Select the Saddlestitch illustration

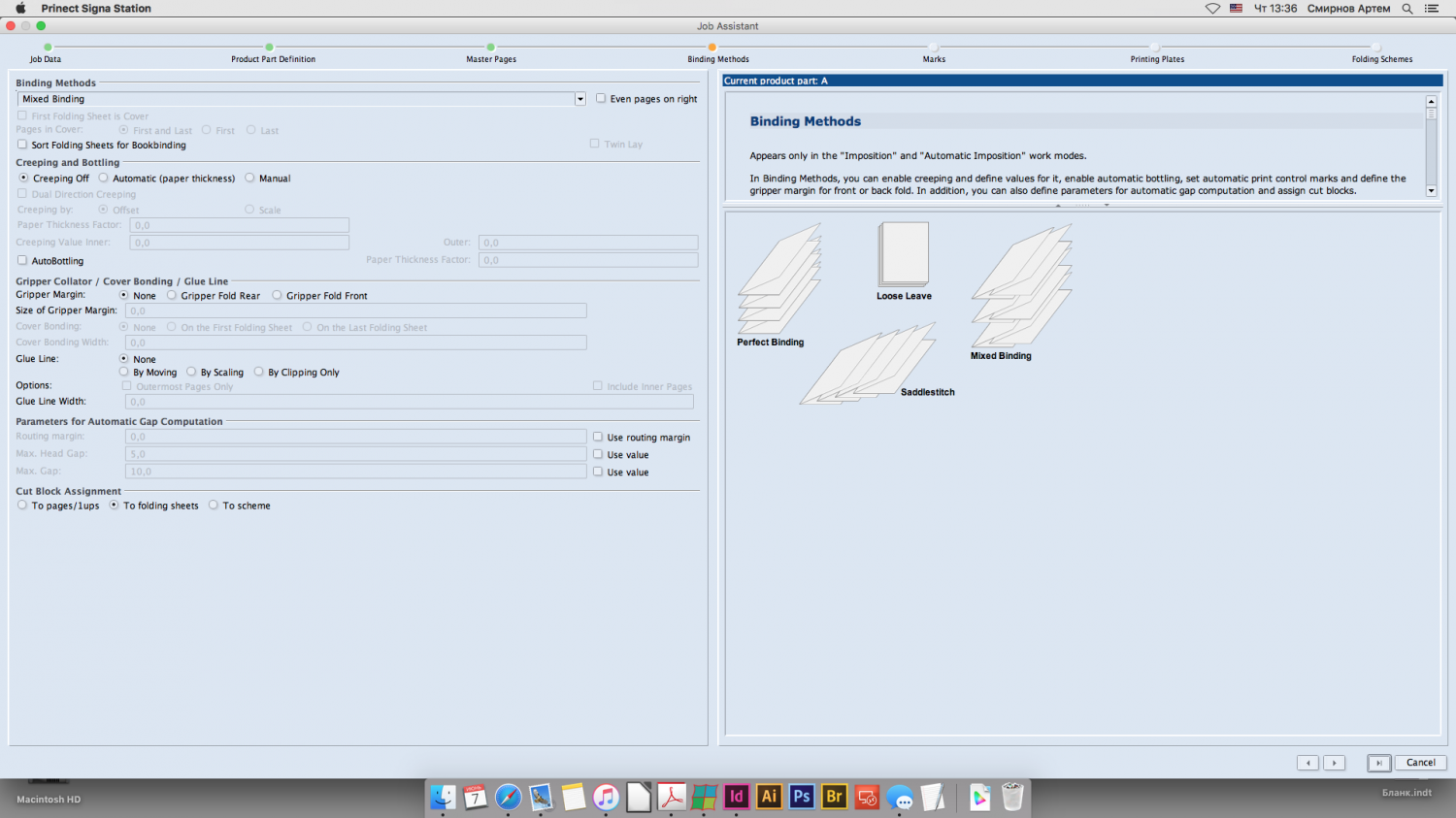(868, 364)
